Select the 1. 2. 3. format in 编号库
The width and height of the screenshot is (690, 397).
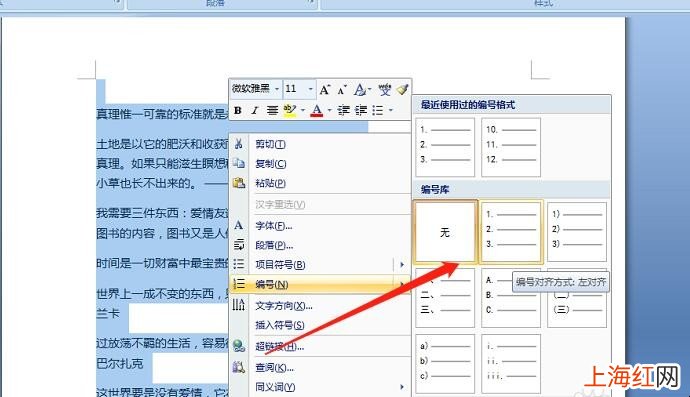[511, 232]
